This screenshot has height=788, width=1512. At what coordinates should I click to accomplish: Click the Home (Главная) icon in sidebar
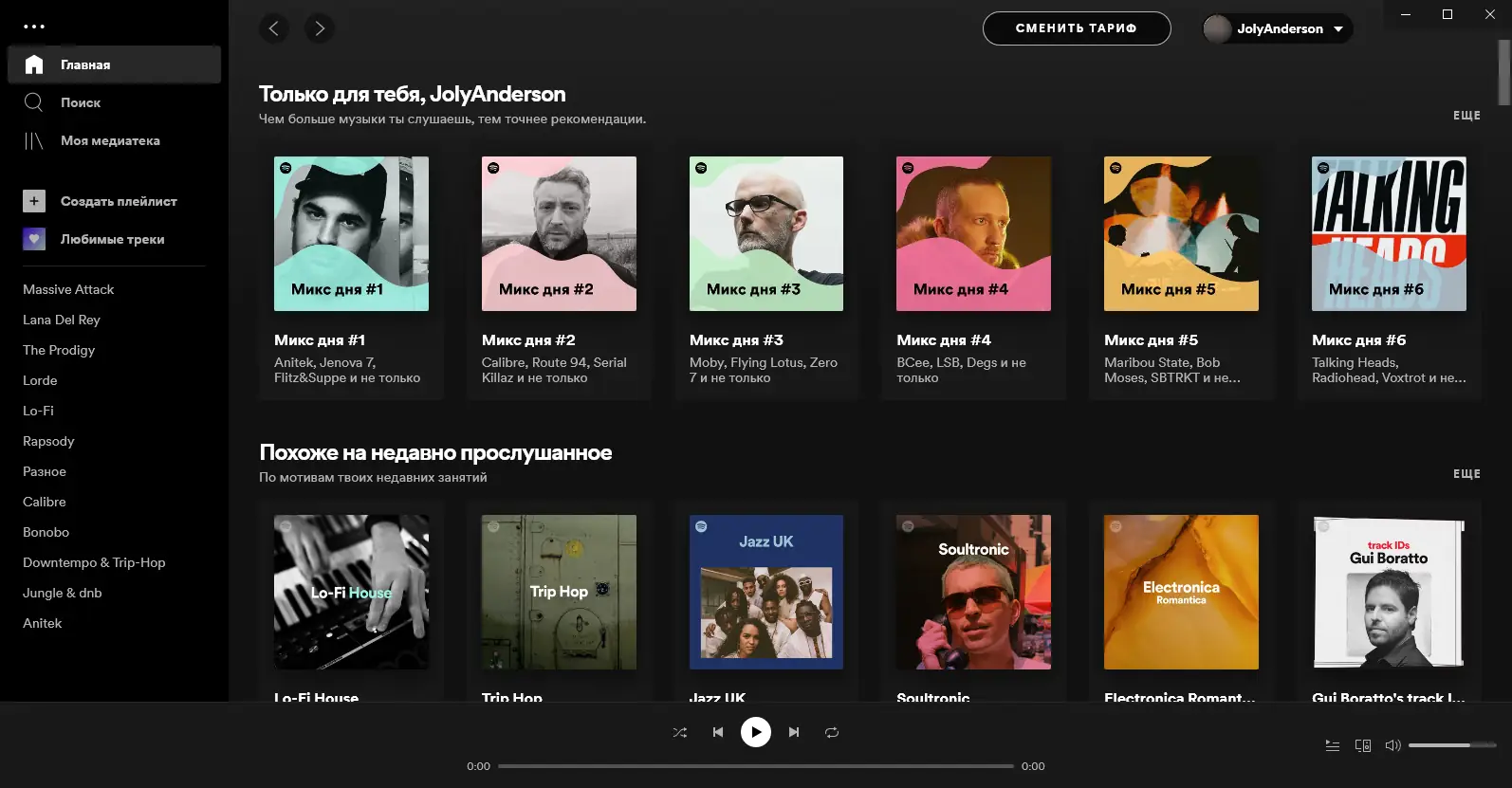click(34, 64)
